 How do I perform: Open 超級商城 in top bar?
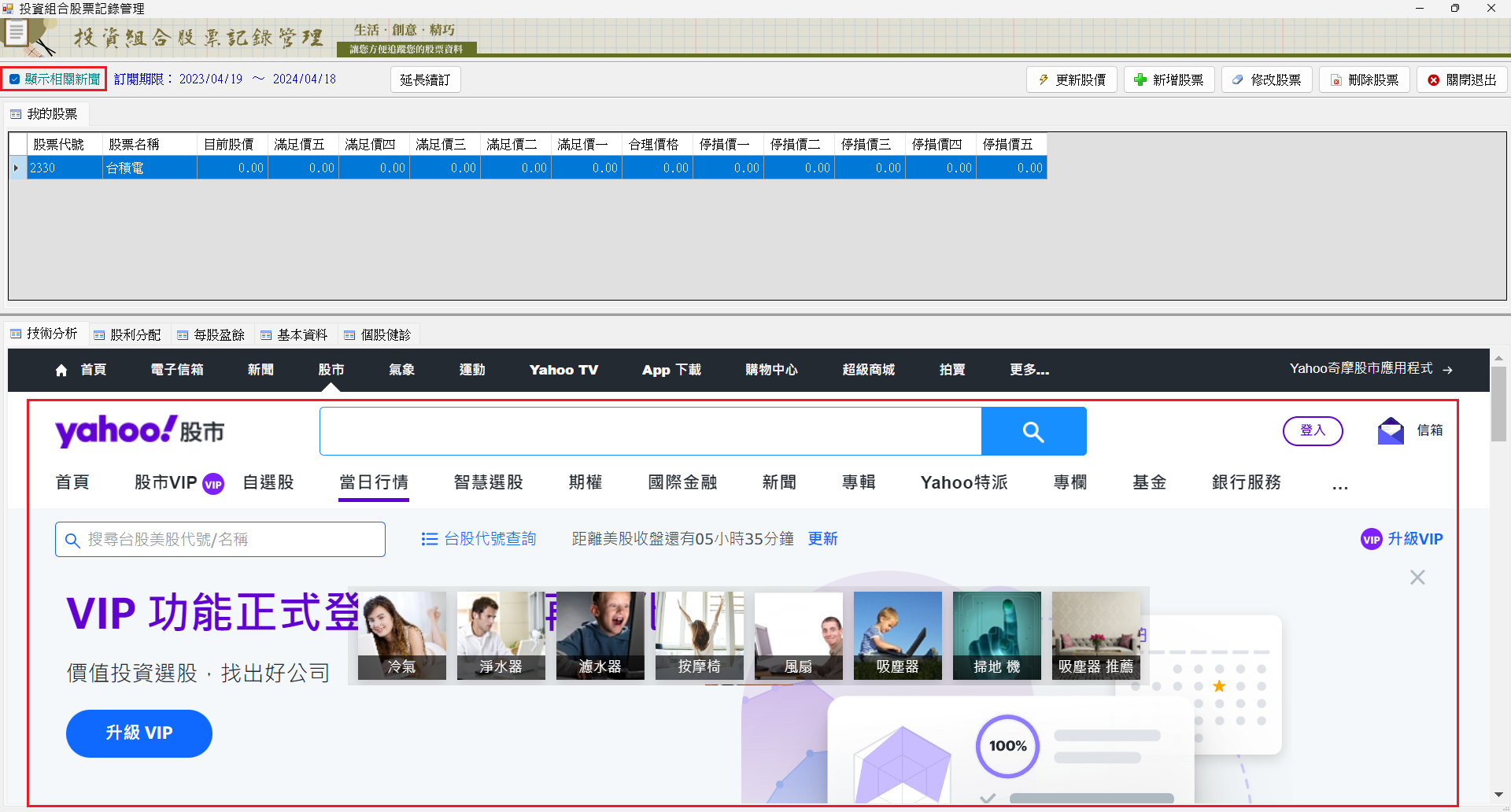[x=868, y=370]
